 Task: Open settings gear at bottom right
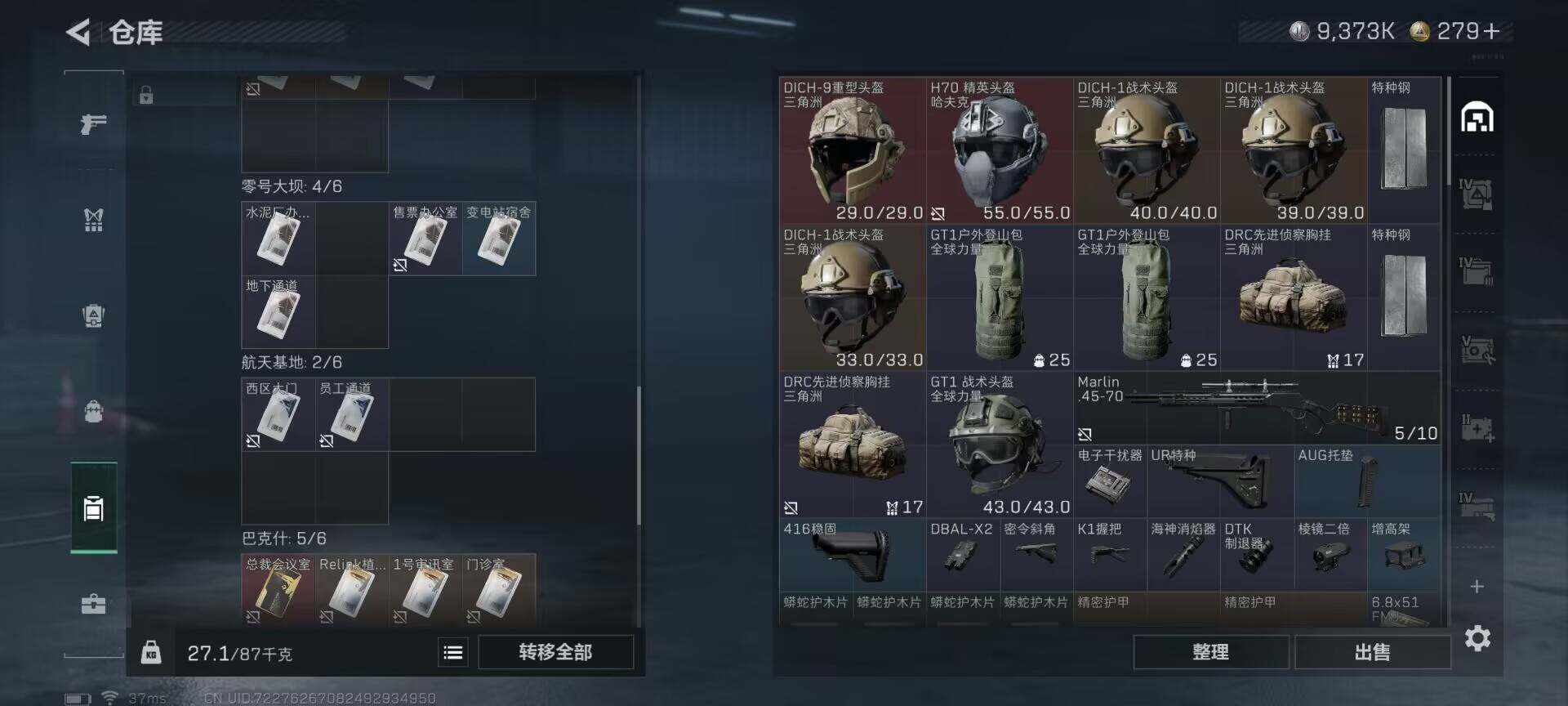tap(1477, 637)
